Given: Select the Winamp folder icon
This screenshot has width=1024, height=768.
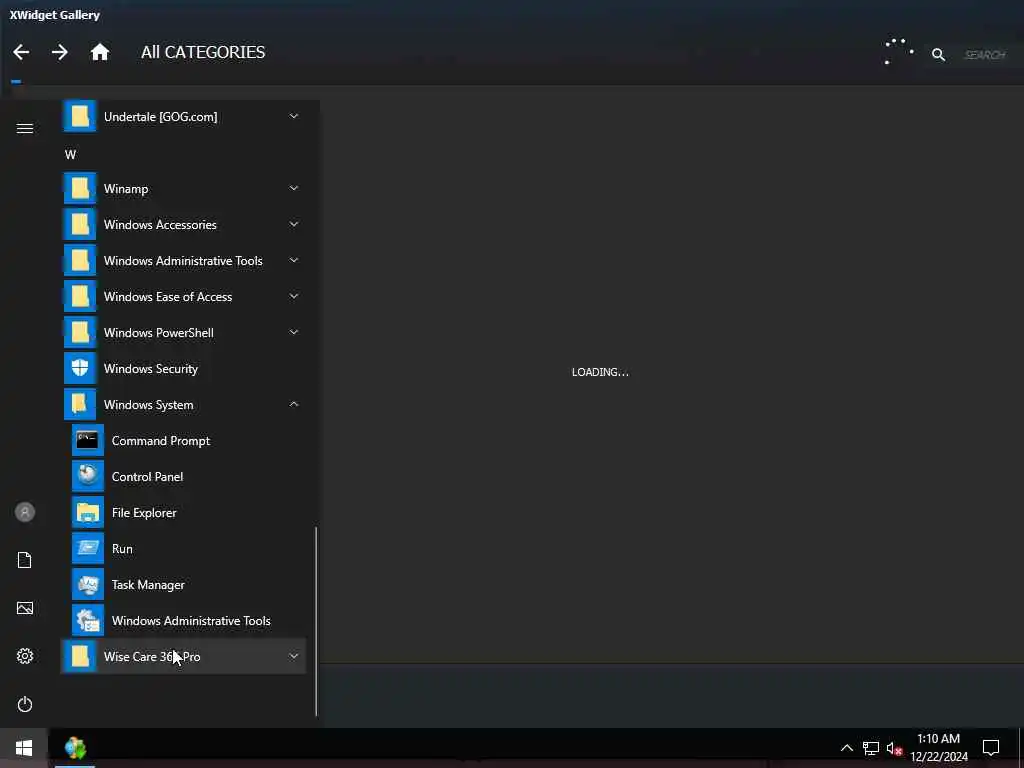Looking at the screenshot, I should pos(80,188).
